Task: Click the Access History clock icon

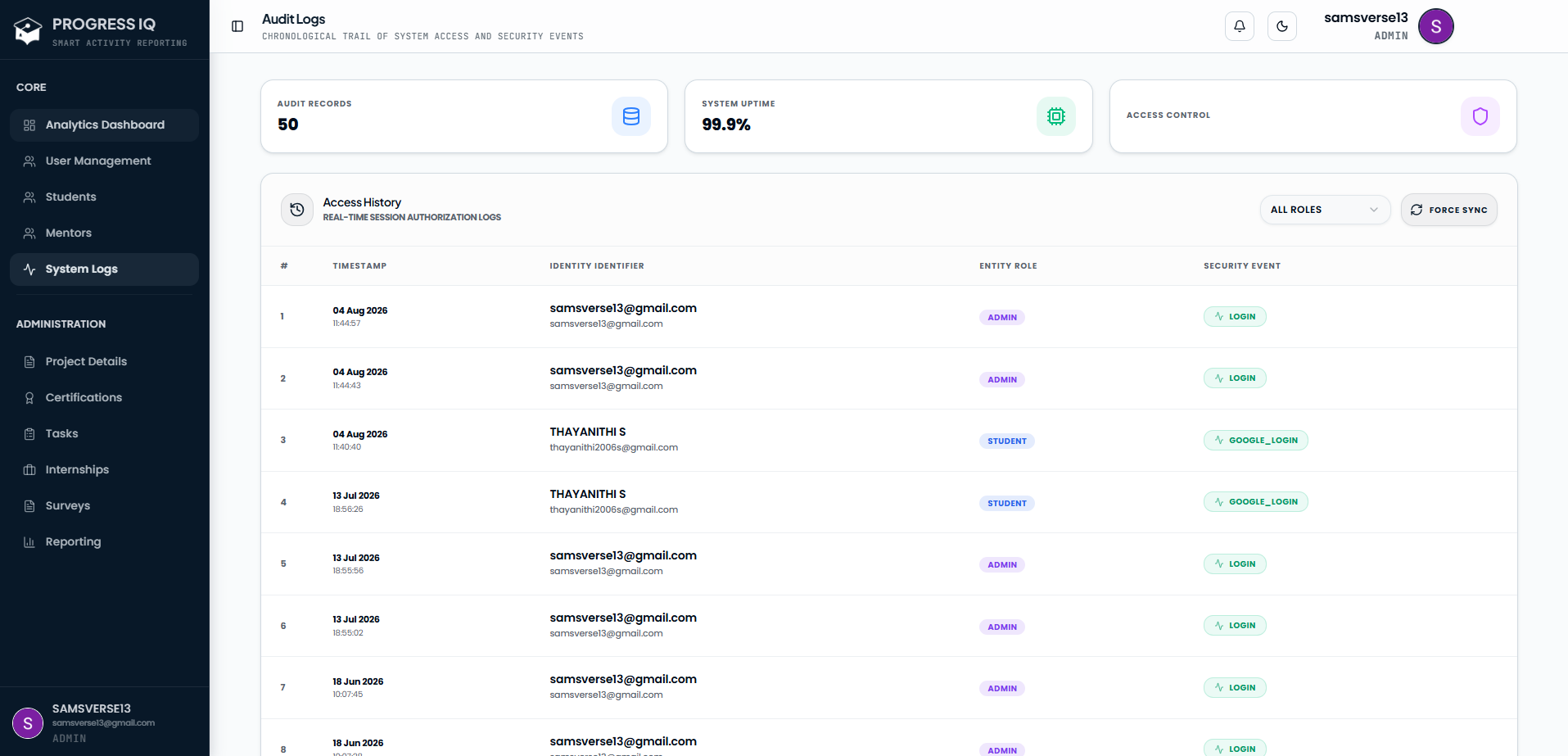Action: (297, 210)
